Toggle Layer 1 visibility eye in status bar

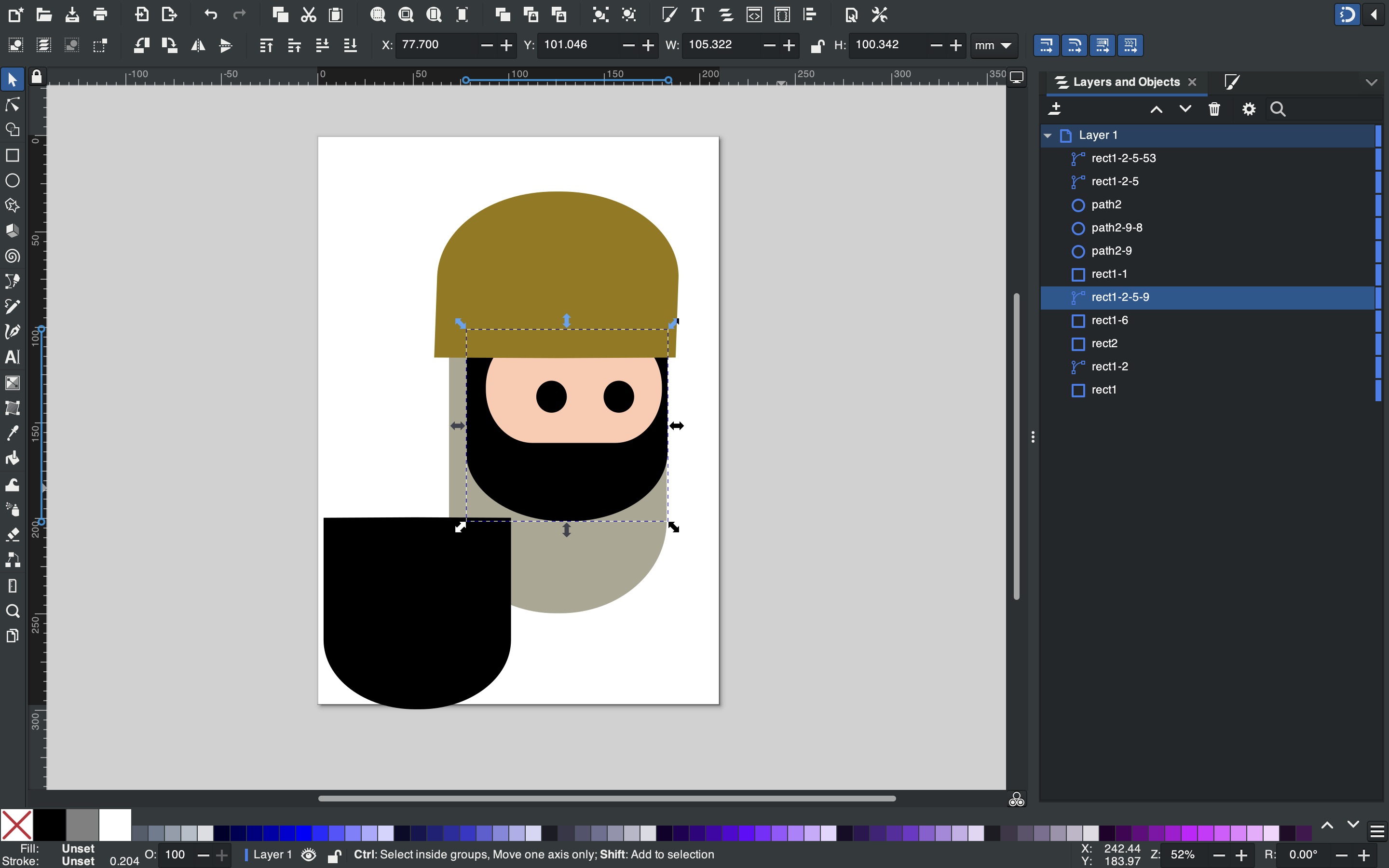coord(309,855)
